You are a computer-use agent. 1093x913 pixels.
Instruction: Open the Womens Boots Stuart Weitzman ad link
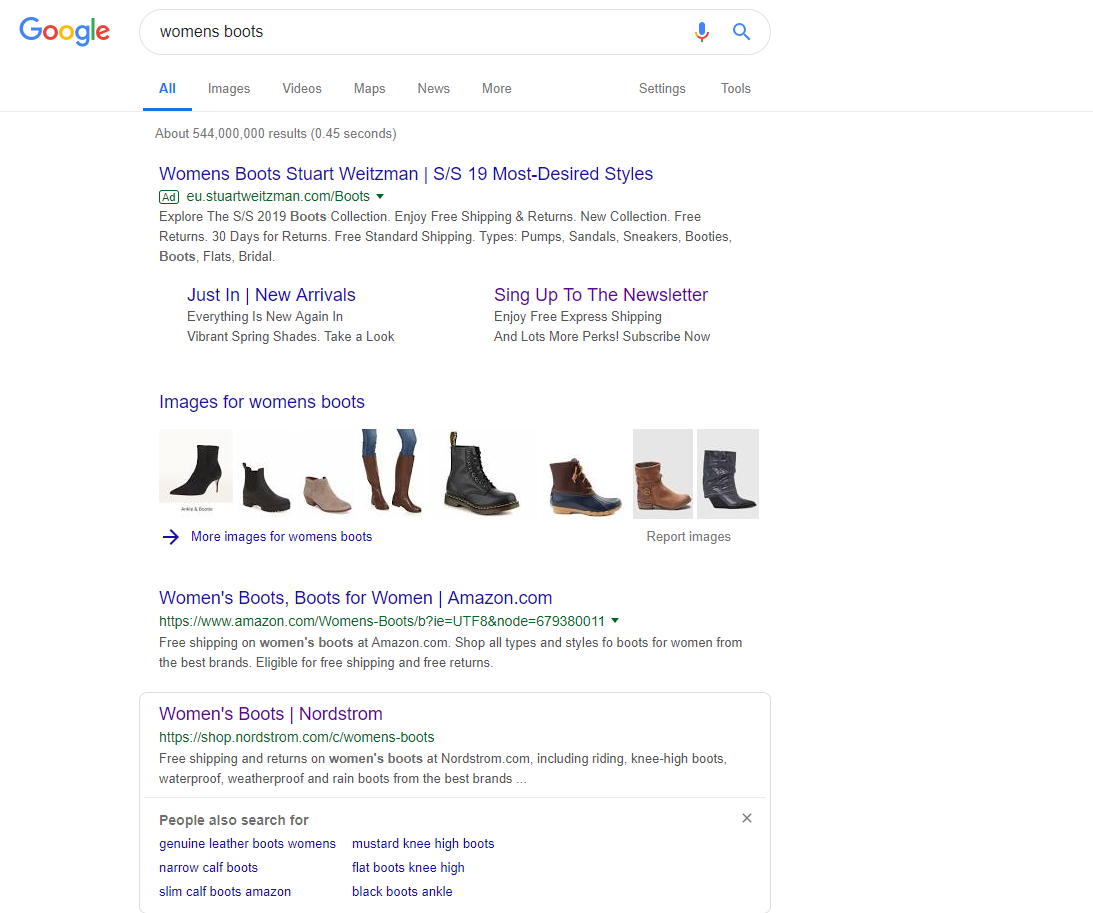406,174
